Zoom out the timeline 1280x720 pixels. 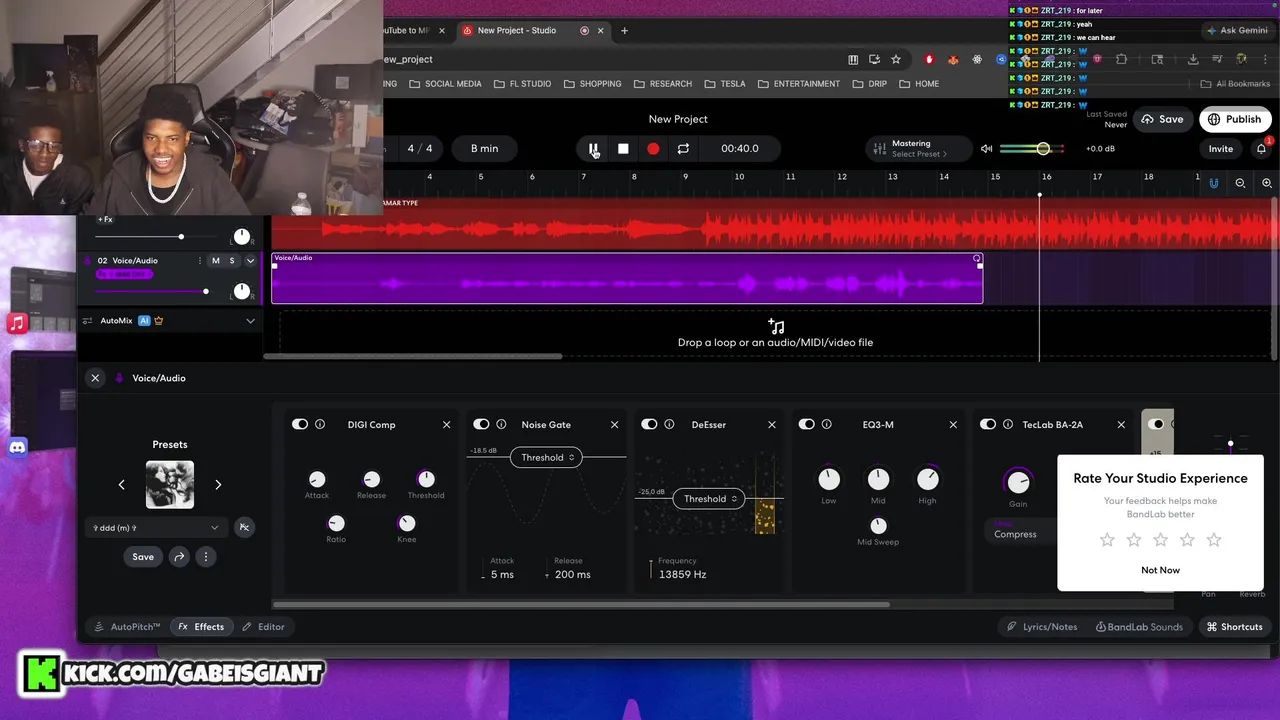coord(1240,183)
